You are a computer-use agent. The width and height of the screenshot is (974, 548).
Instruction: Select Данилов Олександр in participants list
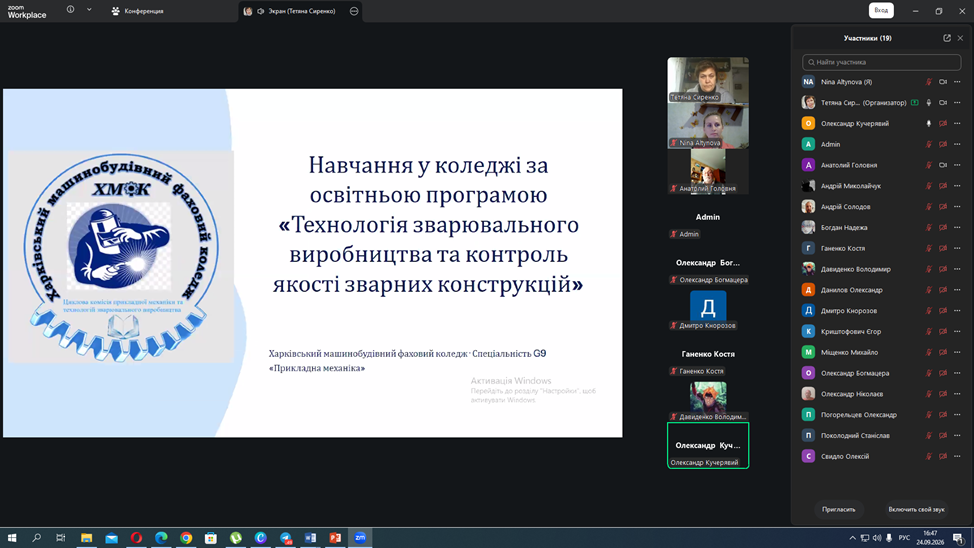point(881,290)
